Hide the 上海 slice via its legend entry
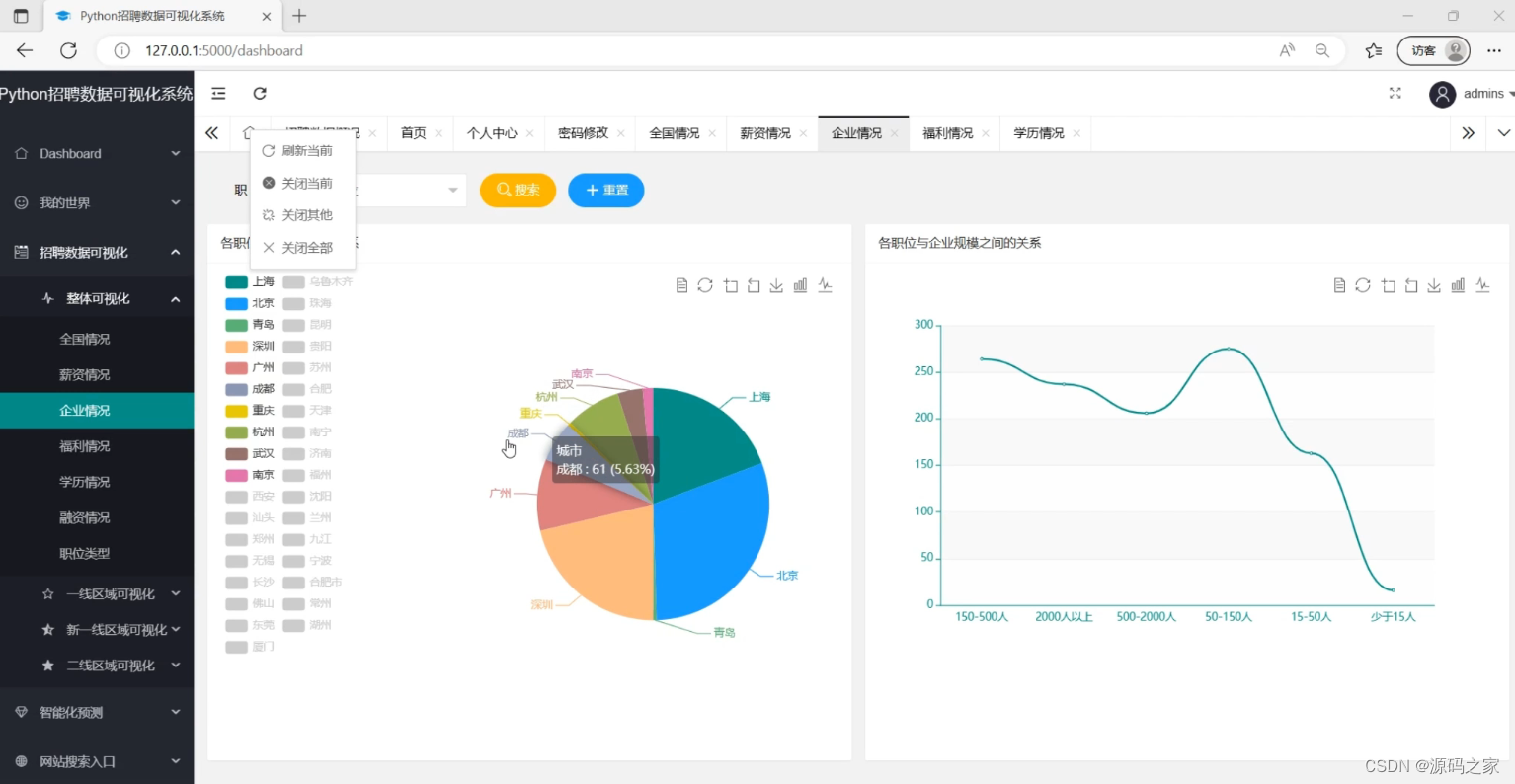This screenshot has width=1515, height=784. (x=249, y=281)
